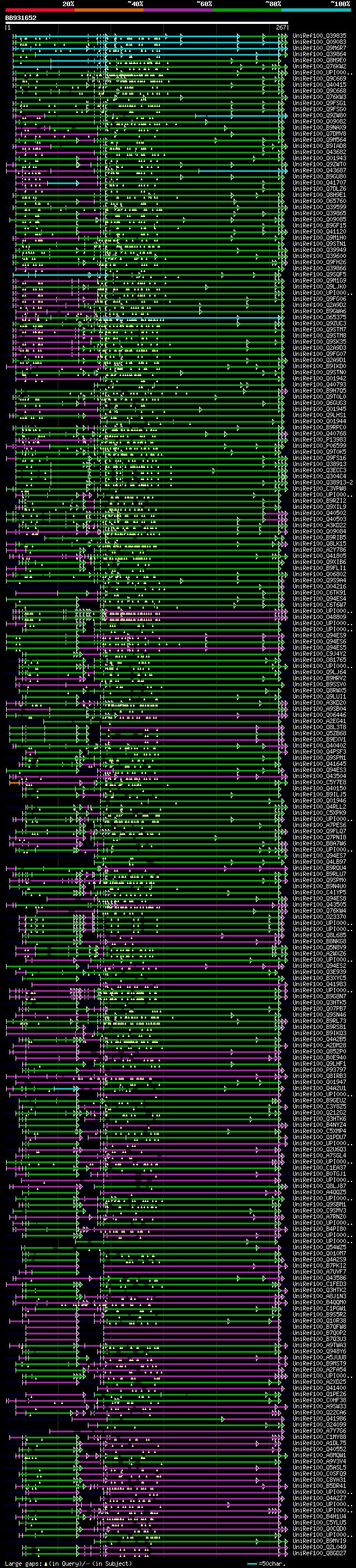The height and width of the screenshot is (1568, 356).
Task: Select hit UniRef100_Q9M6R7
Action: coord(319,48)
